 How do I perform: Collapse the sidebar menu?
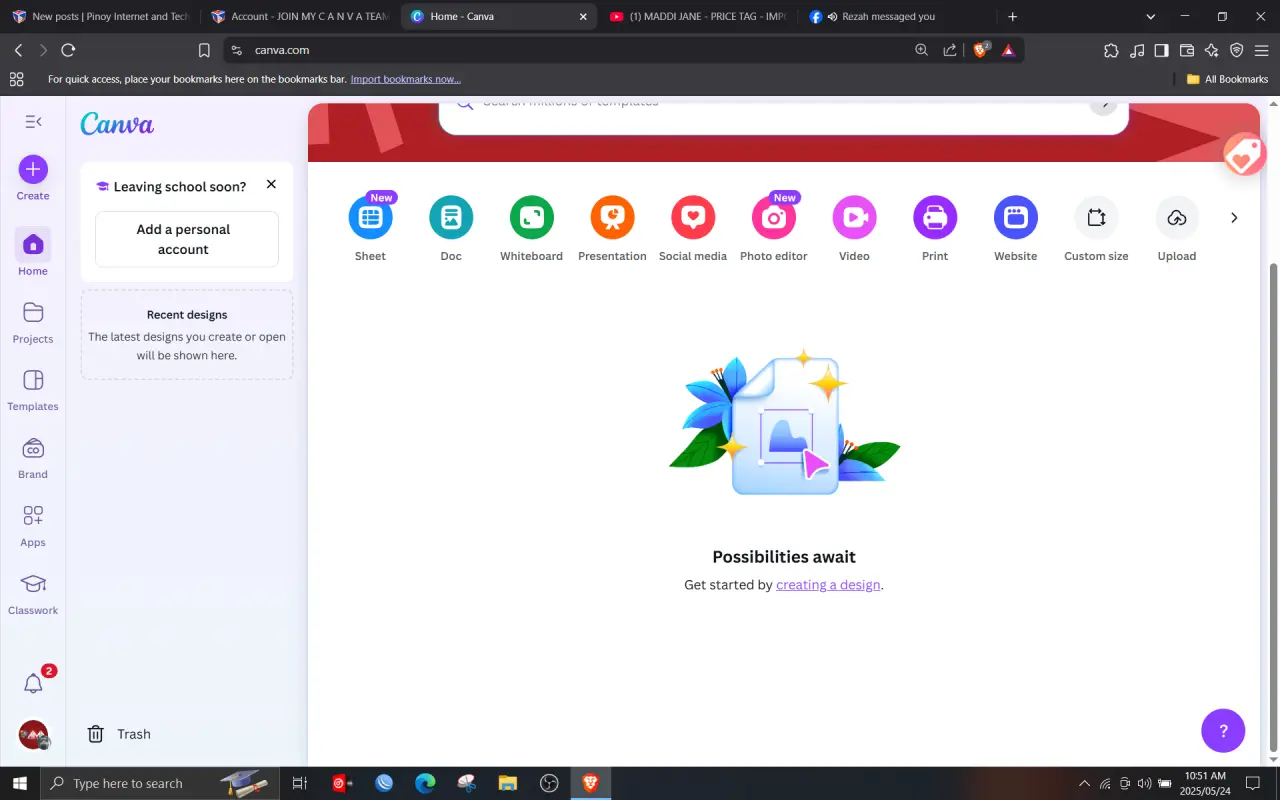click(33, 121)
